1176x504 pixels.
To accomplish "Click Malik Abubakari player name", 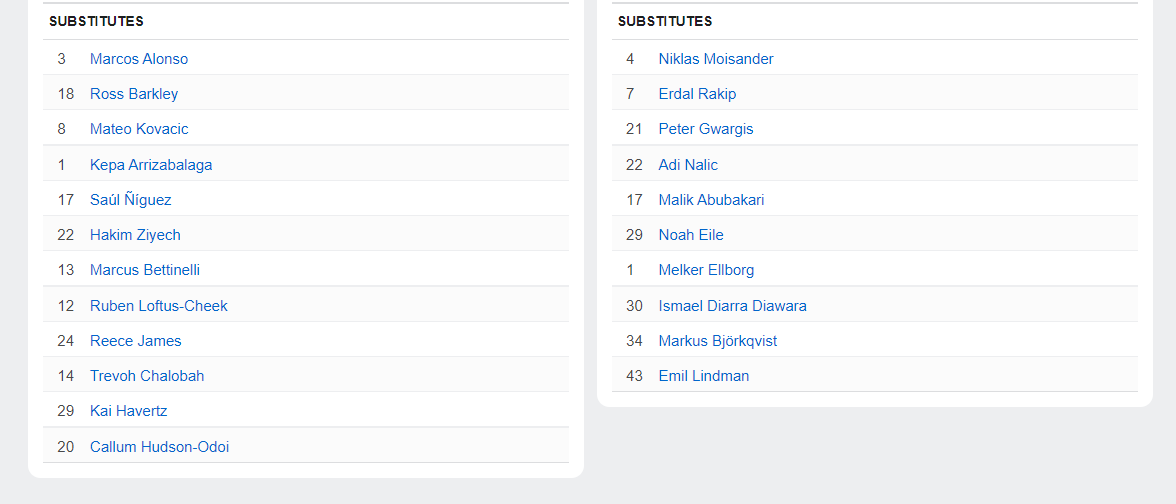I will pos(711,200).
